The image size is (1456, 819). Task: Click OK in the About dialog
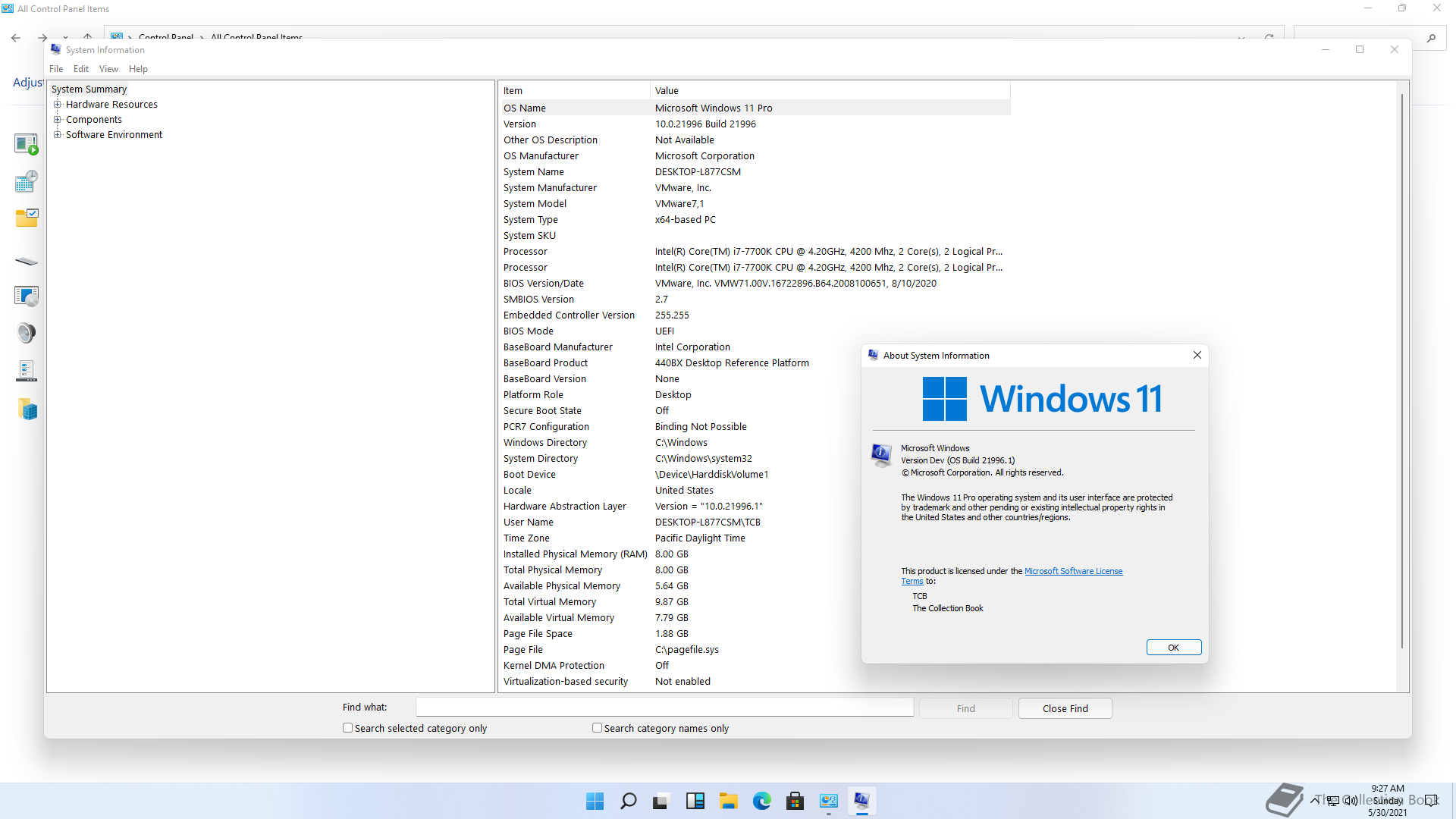[x=1174, y=648]
